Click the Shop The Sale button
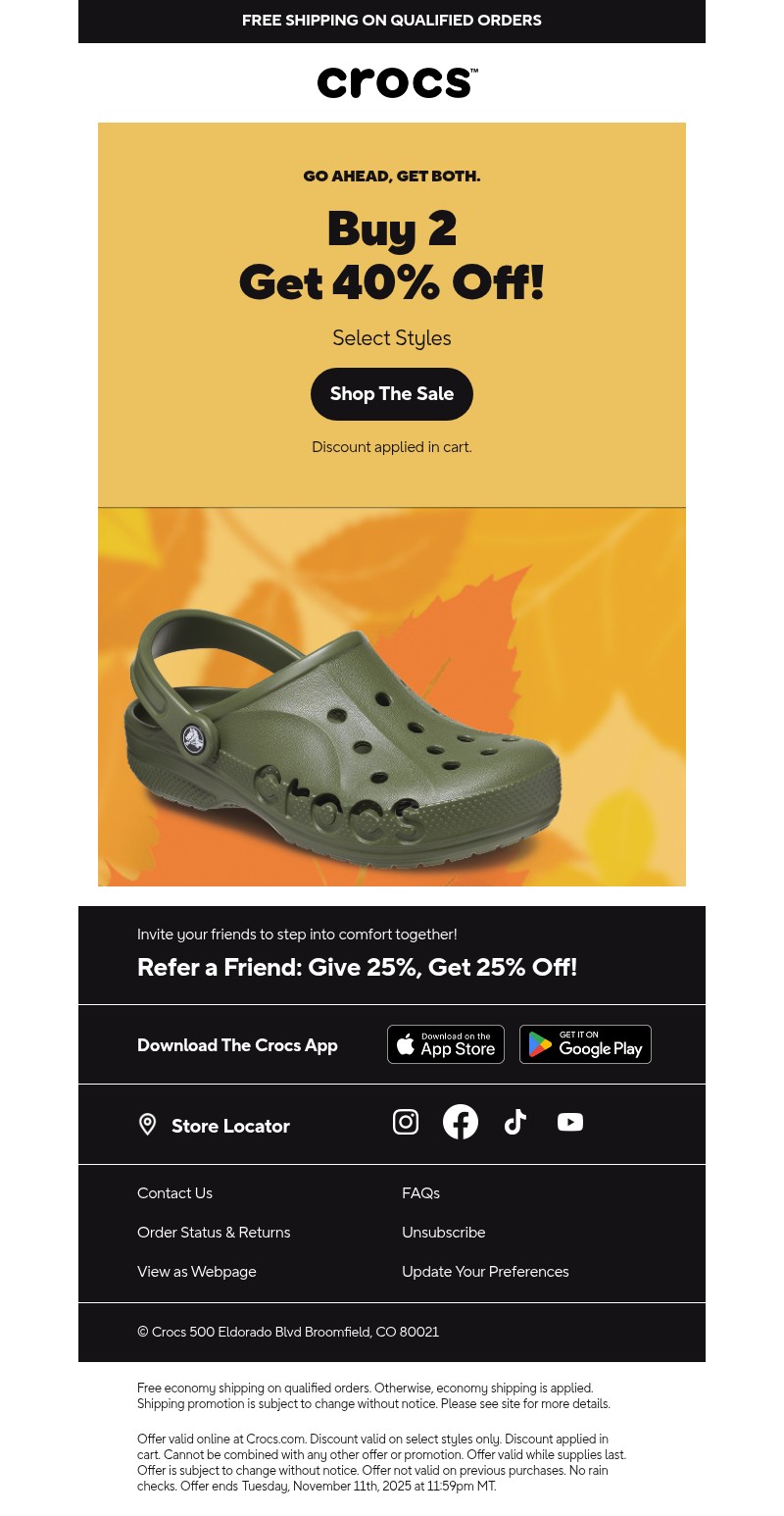This screenshot has width=784, height=1516. click(392, 394)
